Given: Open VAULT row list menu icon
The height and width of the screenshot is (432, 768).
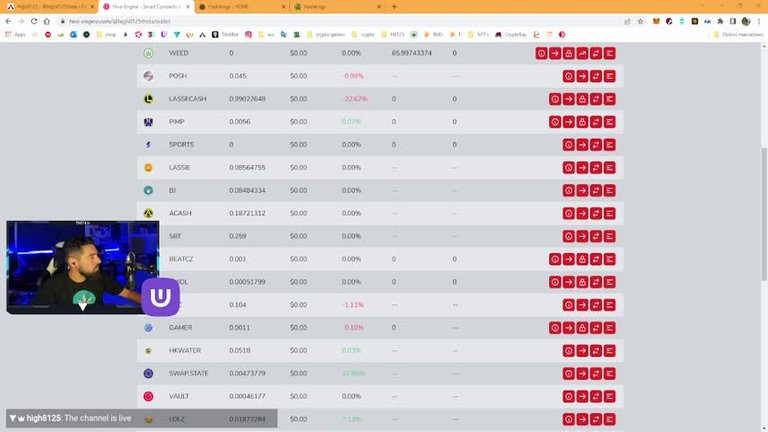Looking at the screenshot, I should (610, 396).
